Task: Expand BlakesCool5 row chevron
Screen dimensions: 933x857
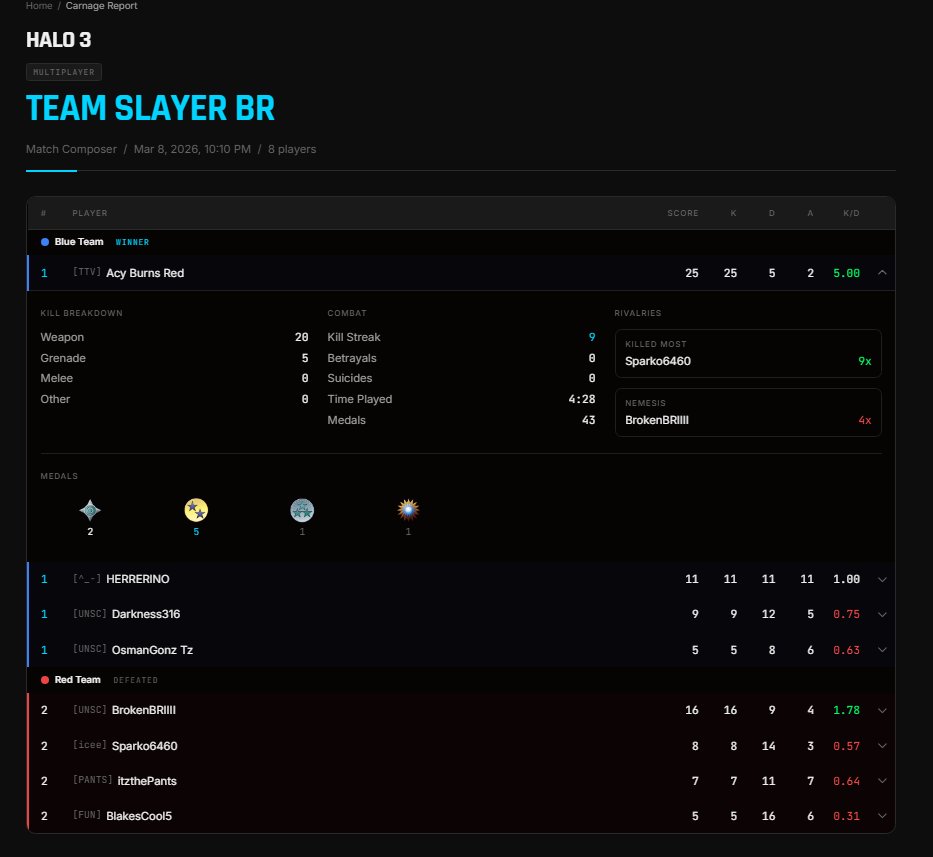Action: (882, 816)
